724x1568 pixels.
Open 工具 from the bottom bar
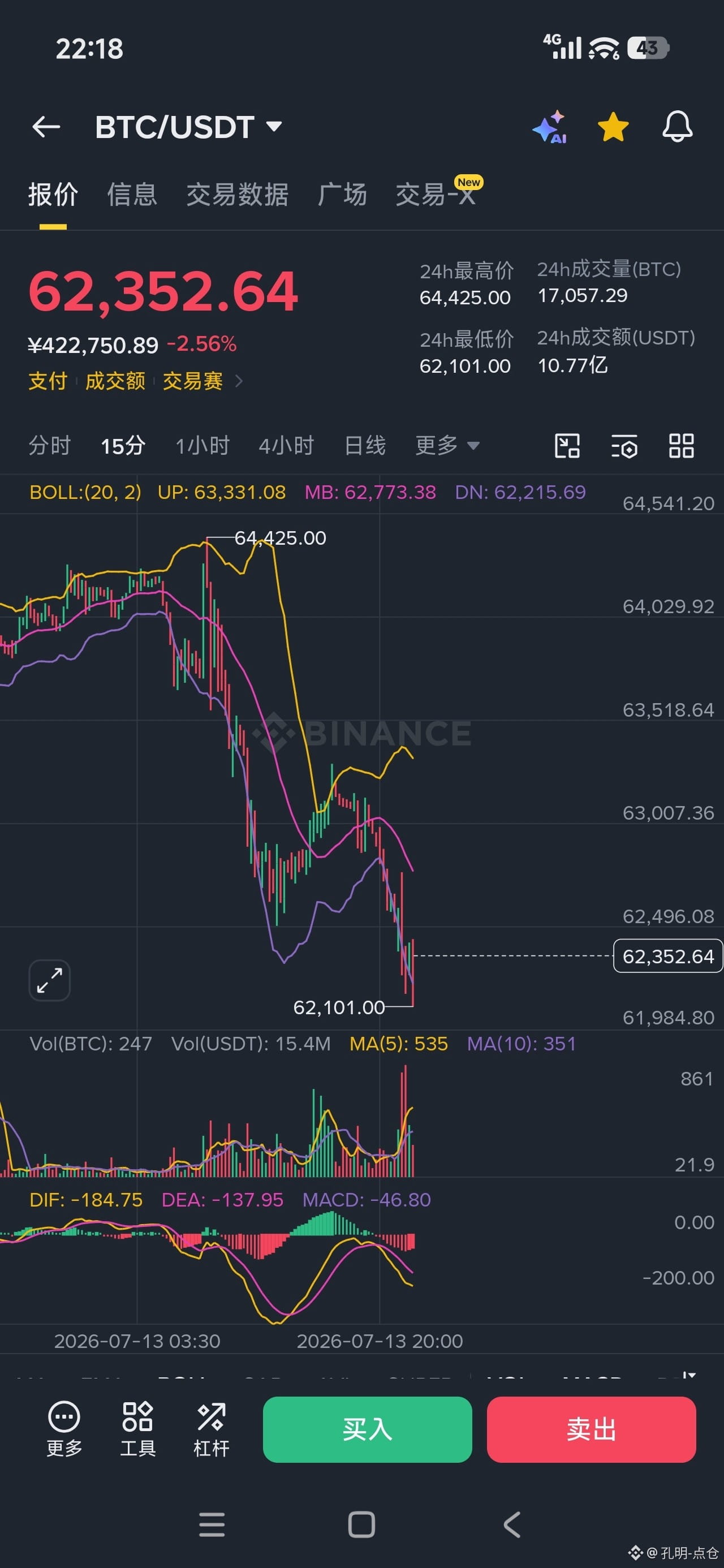[137, 1429]
